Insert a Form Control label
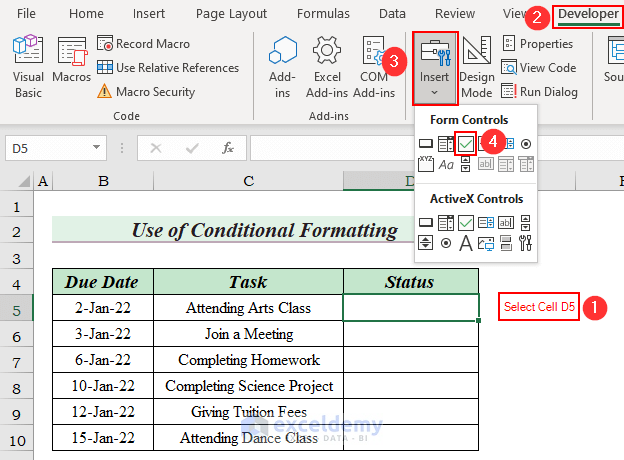624x460 pixels. tap(446, 164)
